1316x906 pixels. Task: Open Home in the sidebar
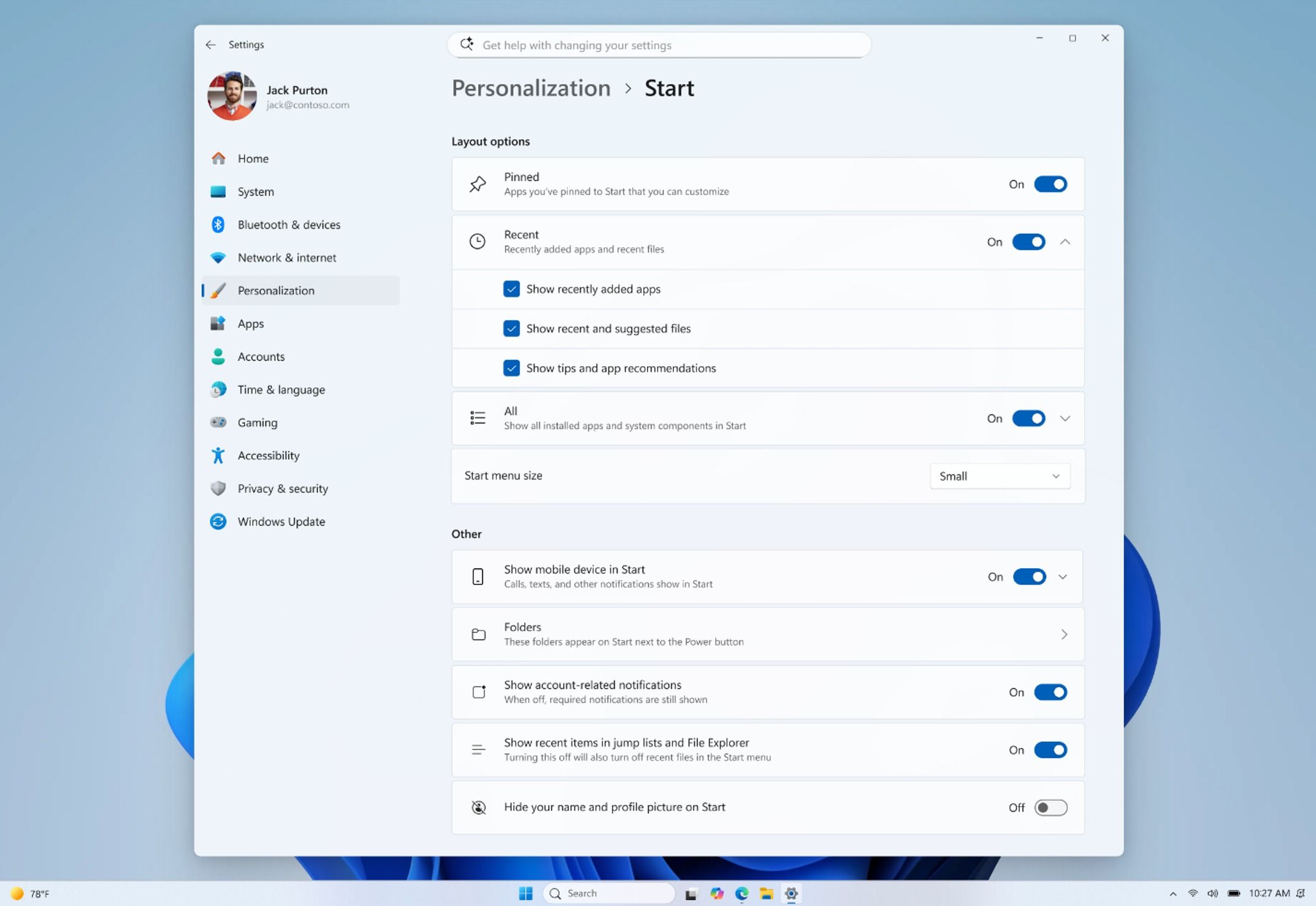click(300, 158)
